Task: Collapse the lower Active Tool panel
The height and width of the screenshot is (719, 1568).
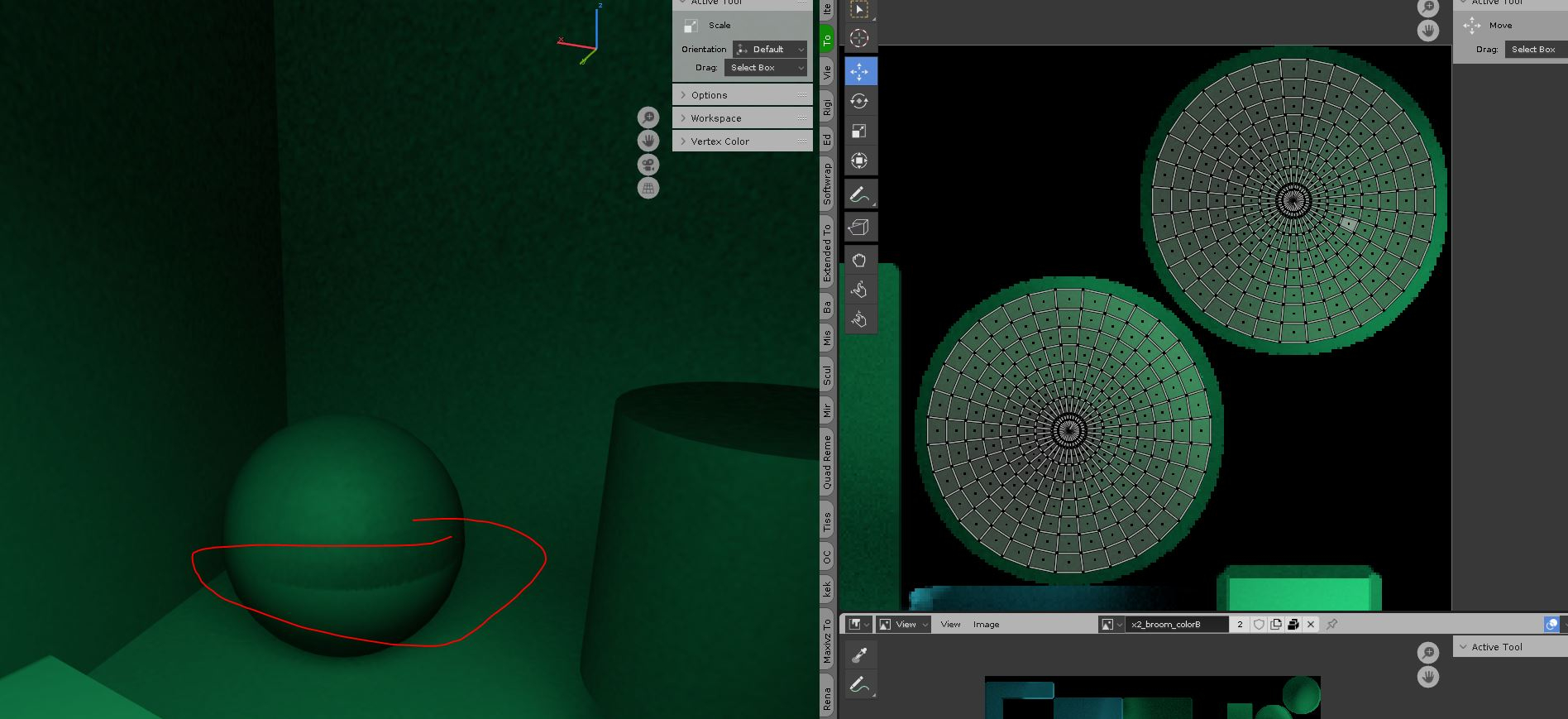Action: (x=1510, y=647)
